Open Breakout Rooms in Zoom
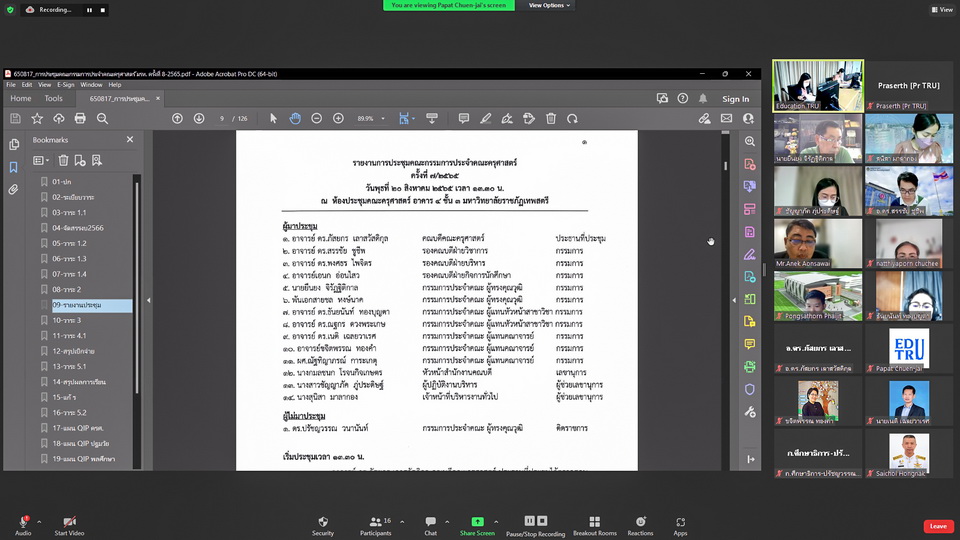Viewport: 960px width, 540px height. point(594,525)
